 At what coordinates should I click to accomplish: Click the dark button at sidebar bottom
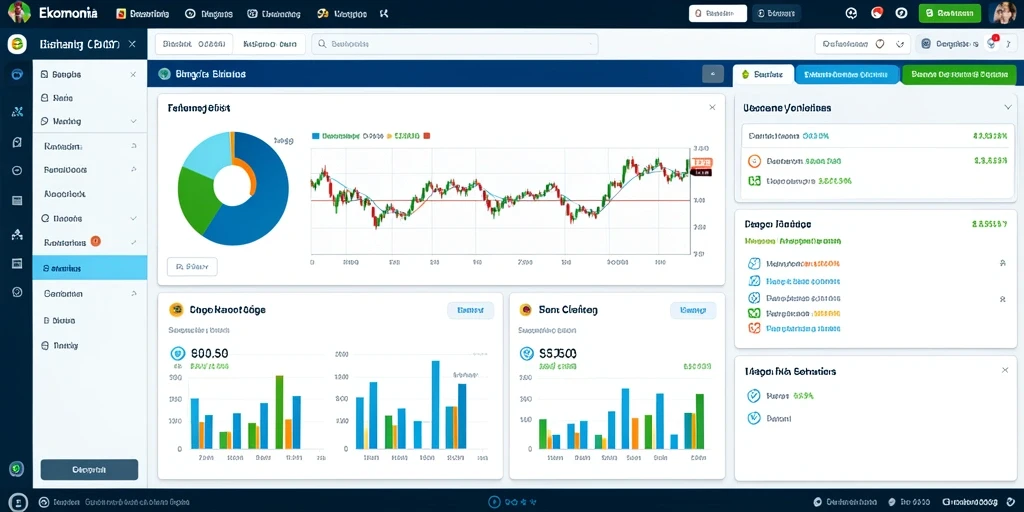pos(89,470)
